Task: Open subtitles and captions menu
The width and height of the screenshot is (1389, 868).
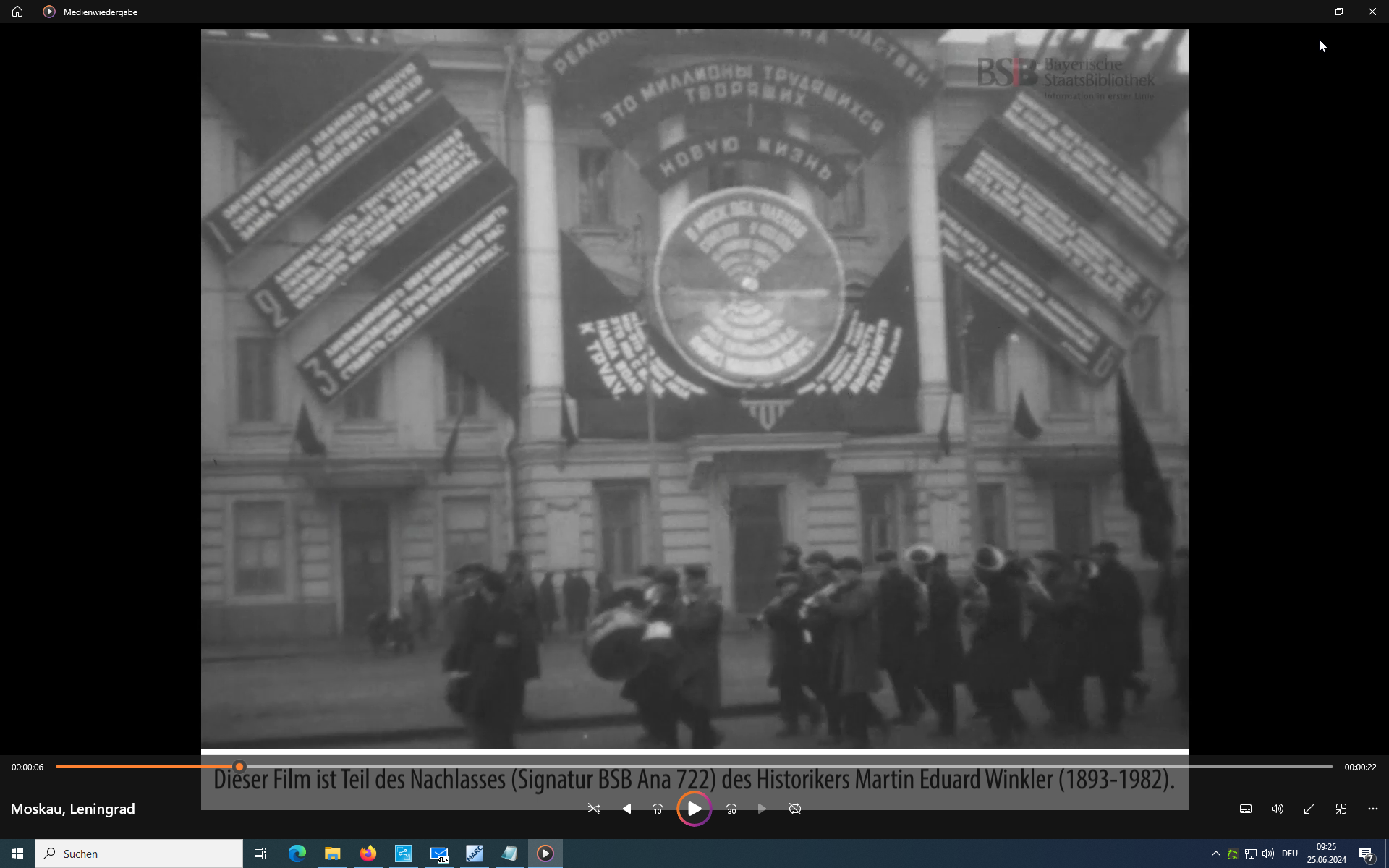Action: 1246,809
